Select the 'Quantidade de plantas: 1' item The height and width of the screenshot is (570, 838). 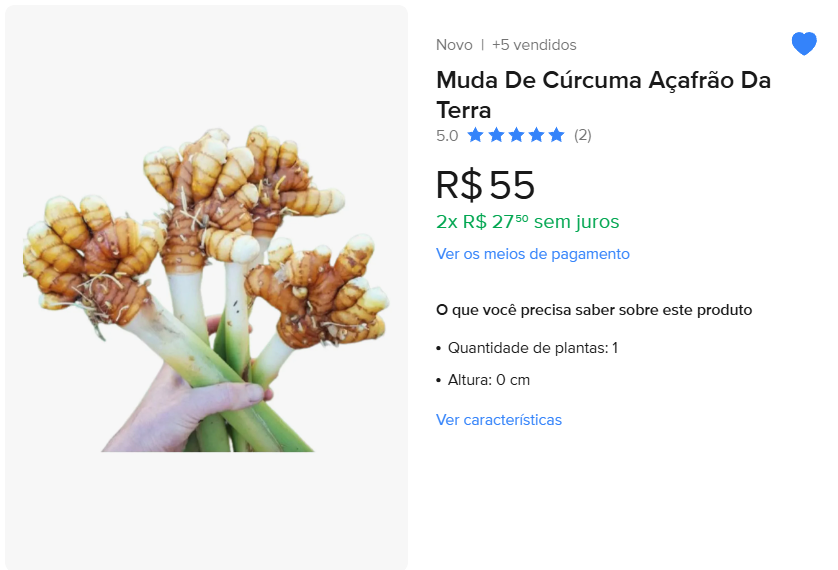532,348
